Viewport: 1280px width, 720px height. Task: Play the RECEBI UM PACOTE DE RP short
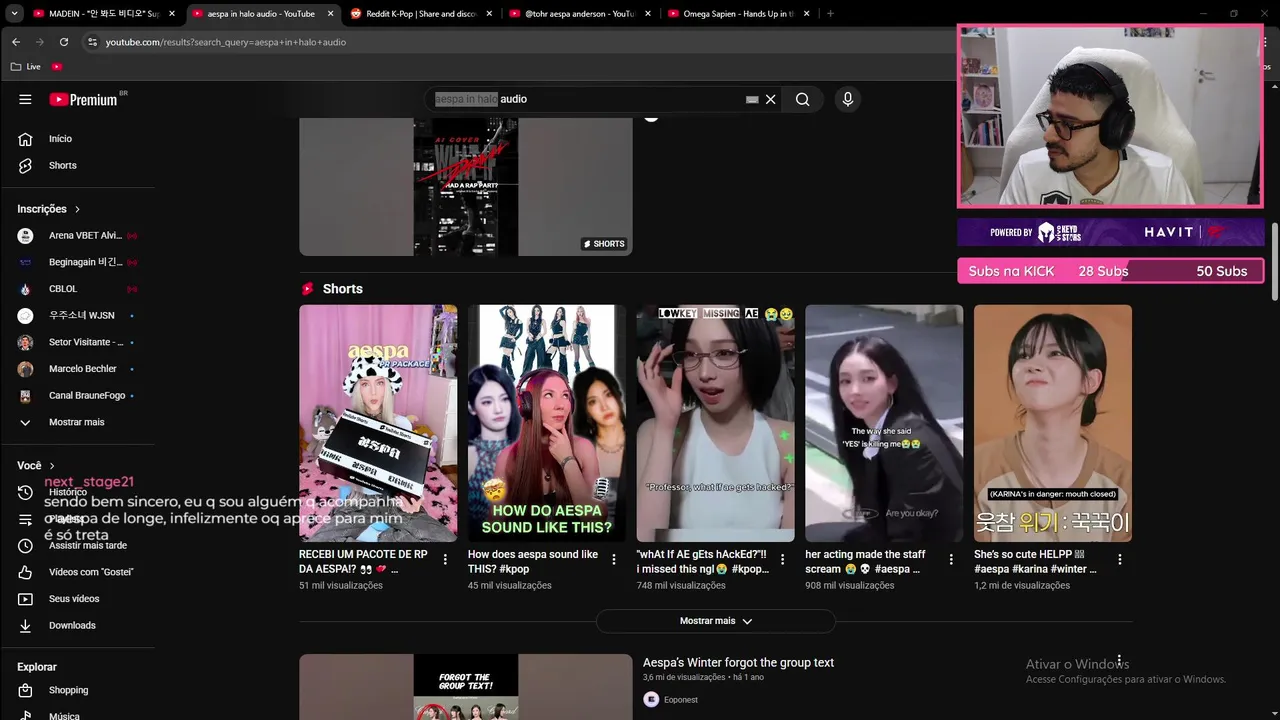click(378, 423)
